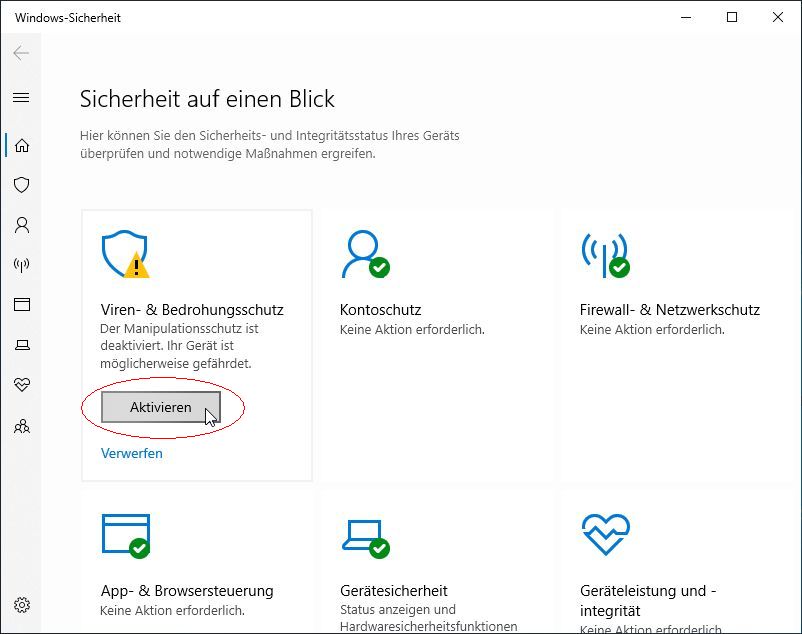This screenshot has width=802, height=634.
Task: Open family options via sidebar people icon
Action: point(21,426)
